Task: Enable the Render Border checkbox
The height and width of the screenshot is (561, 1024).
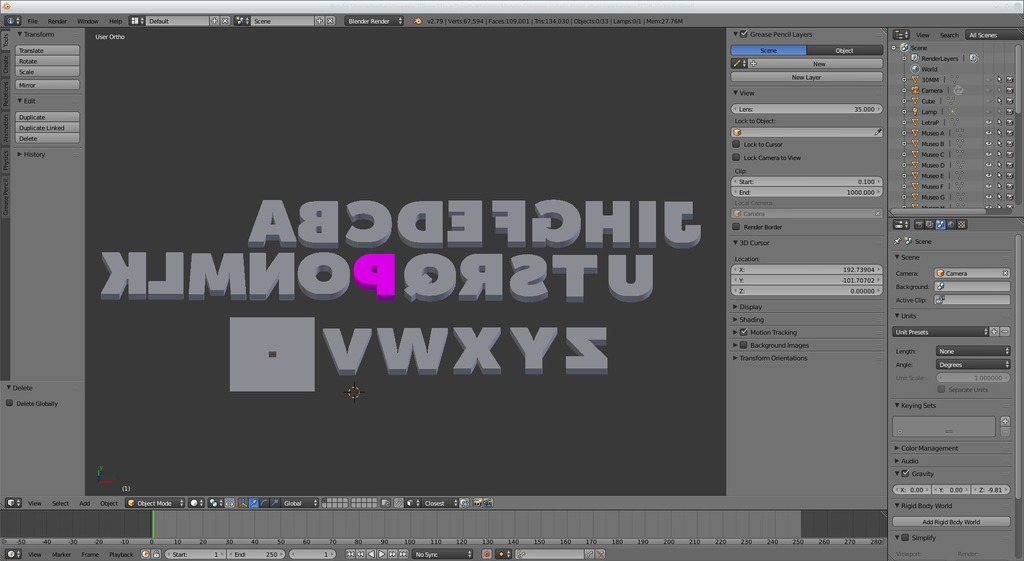Action: point(737,227)
